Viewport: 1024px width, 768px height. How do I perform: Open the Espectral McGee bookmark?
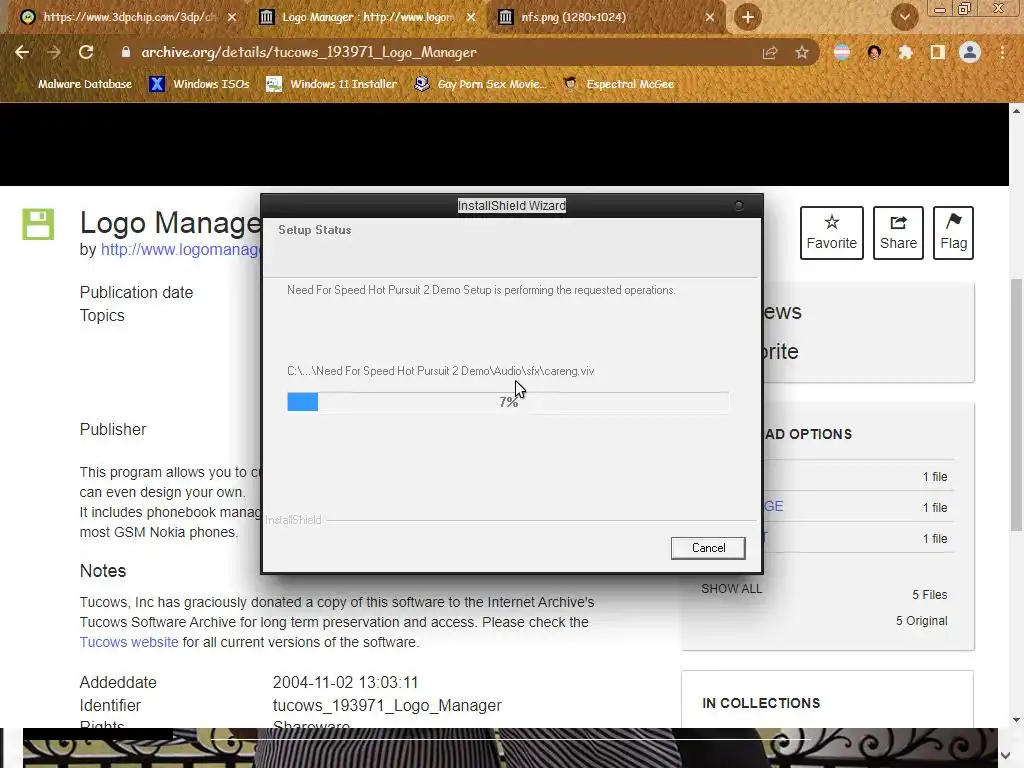[618, 84]
